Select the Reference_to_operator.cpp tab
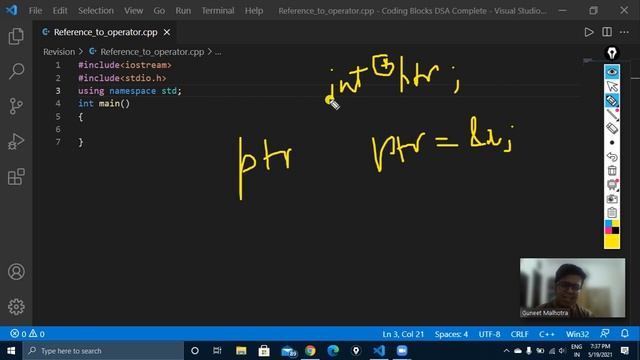This screenshot has width=640, height=360. click(x=105, y=32)
